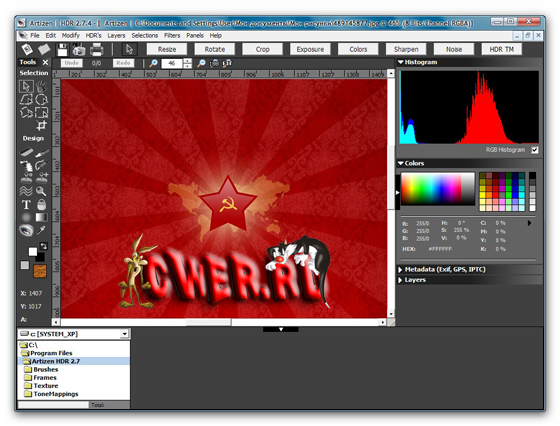
Task: Pick a color from the spectrum gradient
Action: click(438, 189)
